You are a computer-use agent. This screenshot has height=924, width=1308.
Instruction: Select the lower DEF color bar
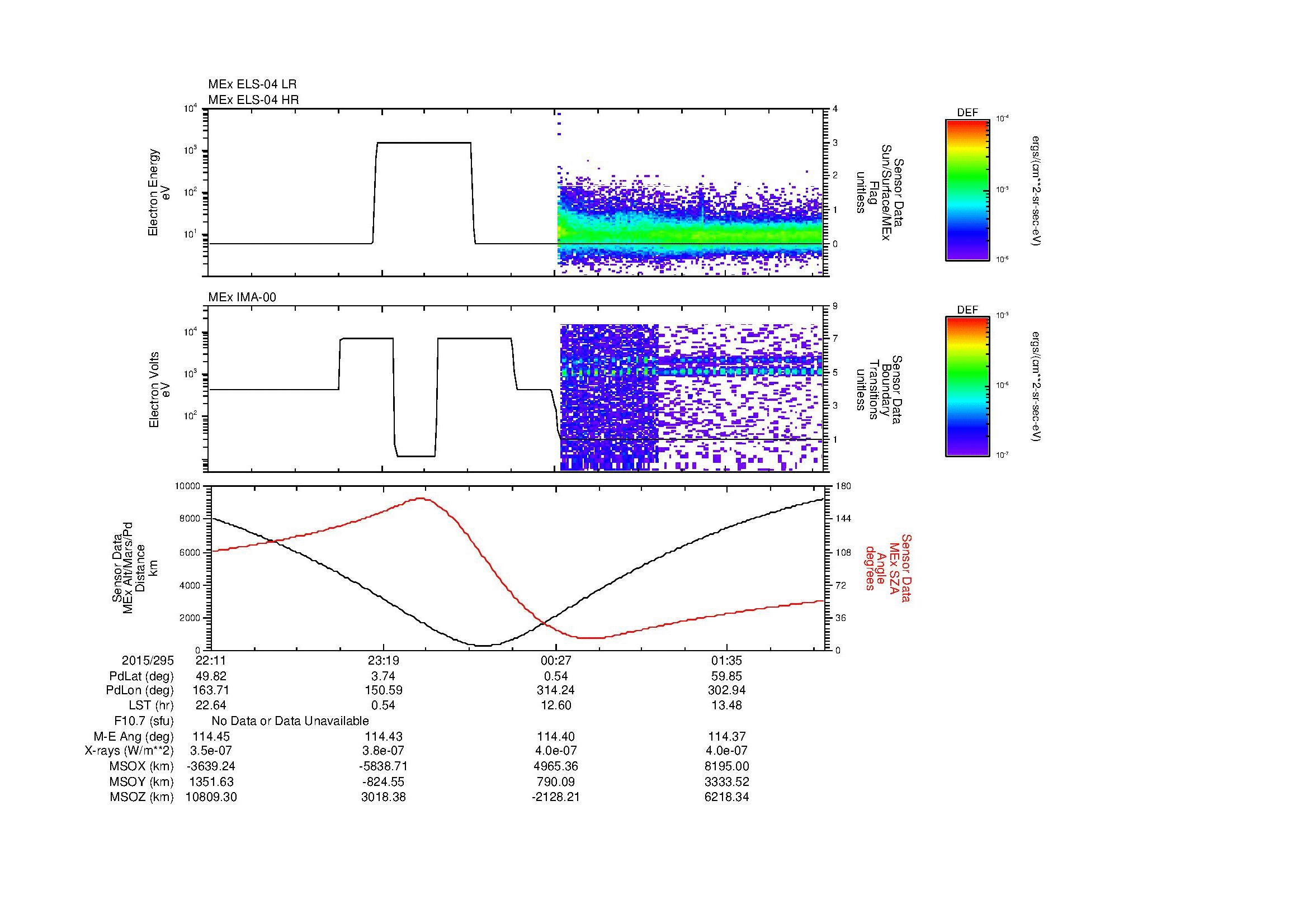coord(967,387)
